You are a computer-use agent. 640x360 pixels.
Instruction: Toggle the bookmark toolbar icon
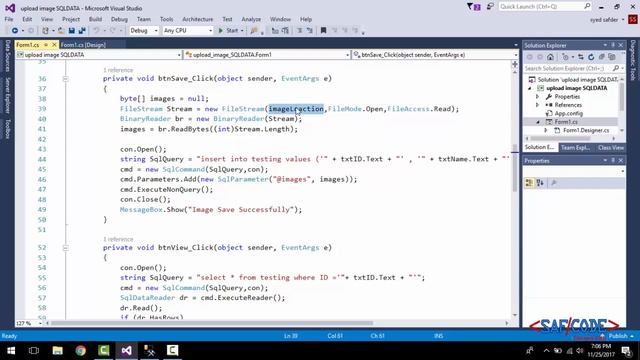click(x=323, y=31)
